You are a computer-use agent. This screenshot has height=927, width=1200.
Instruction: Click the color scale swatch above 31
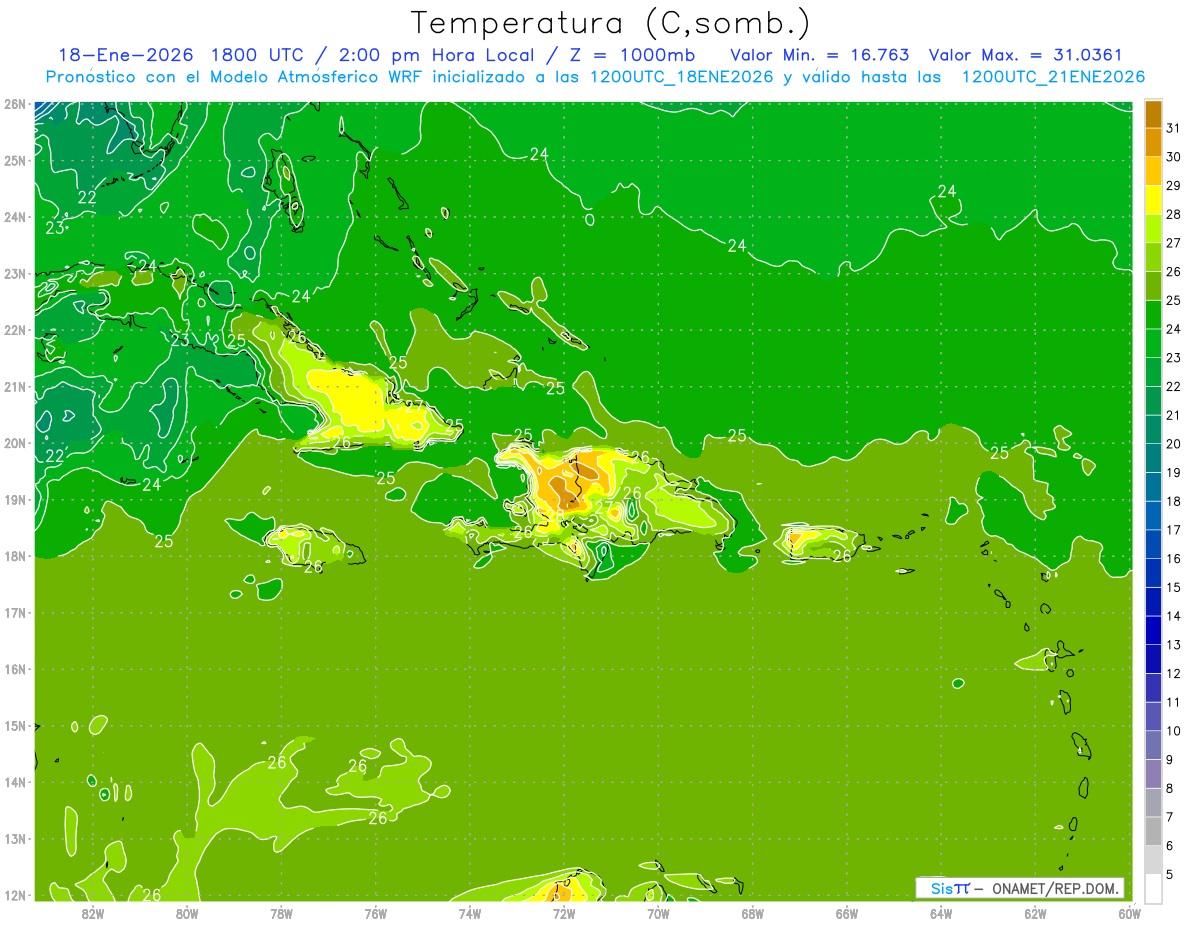tap(1153, 113)
